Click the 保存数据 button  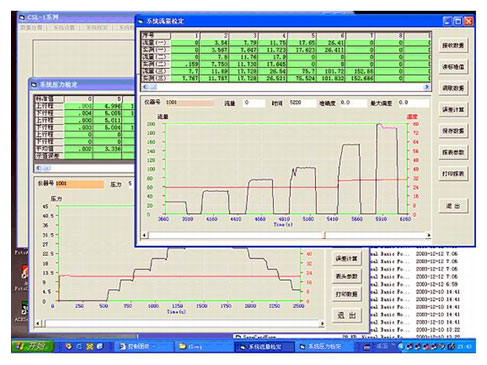pyautogui.click(x=453, y=131)
